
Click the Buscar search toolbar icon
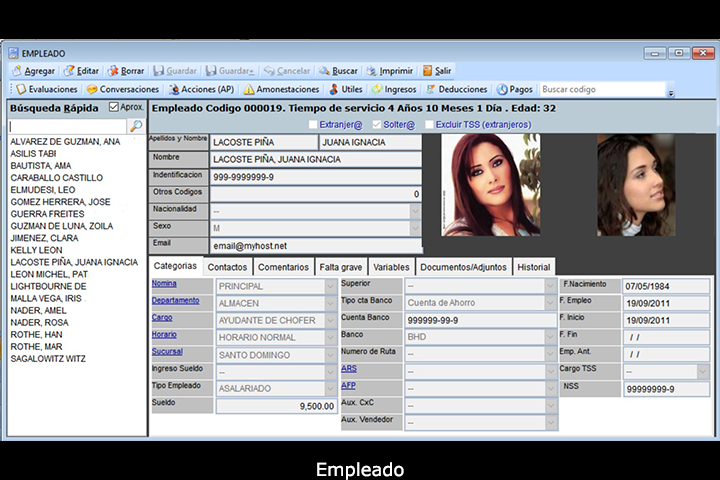pos(325,71)
